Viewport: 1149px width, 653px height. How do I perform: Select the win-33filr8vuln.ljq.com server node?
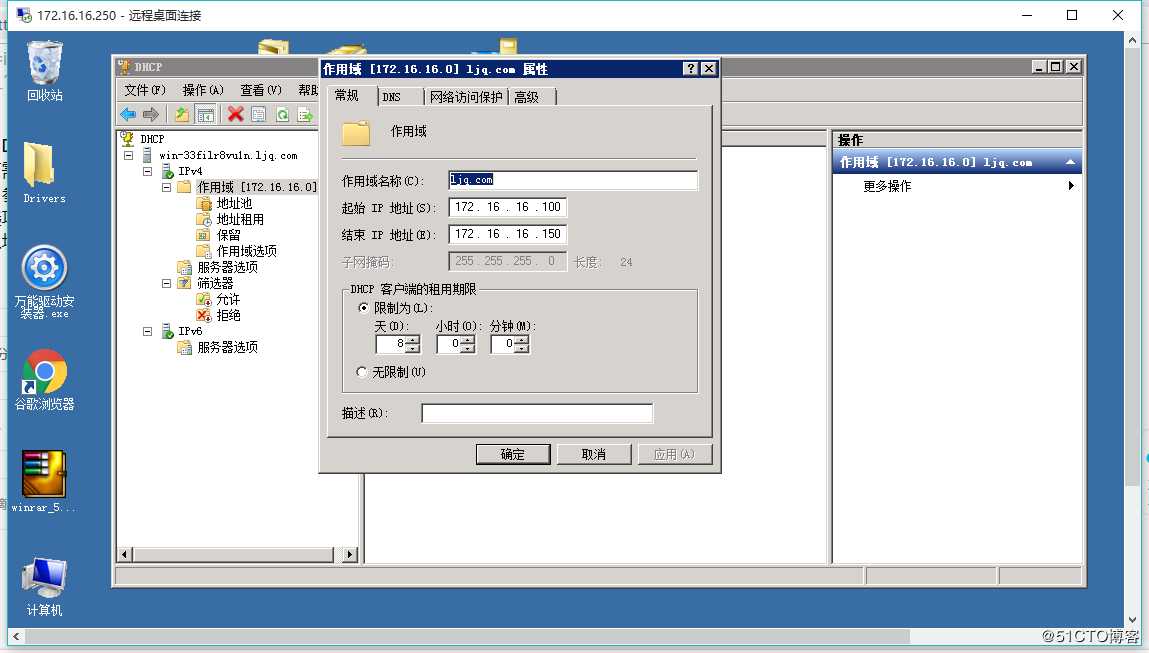(x=228, y=155)
